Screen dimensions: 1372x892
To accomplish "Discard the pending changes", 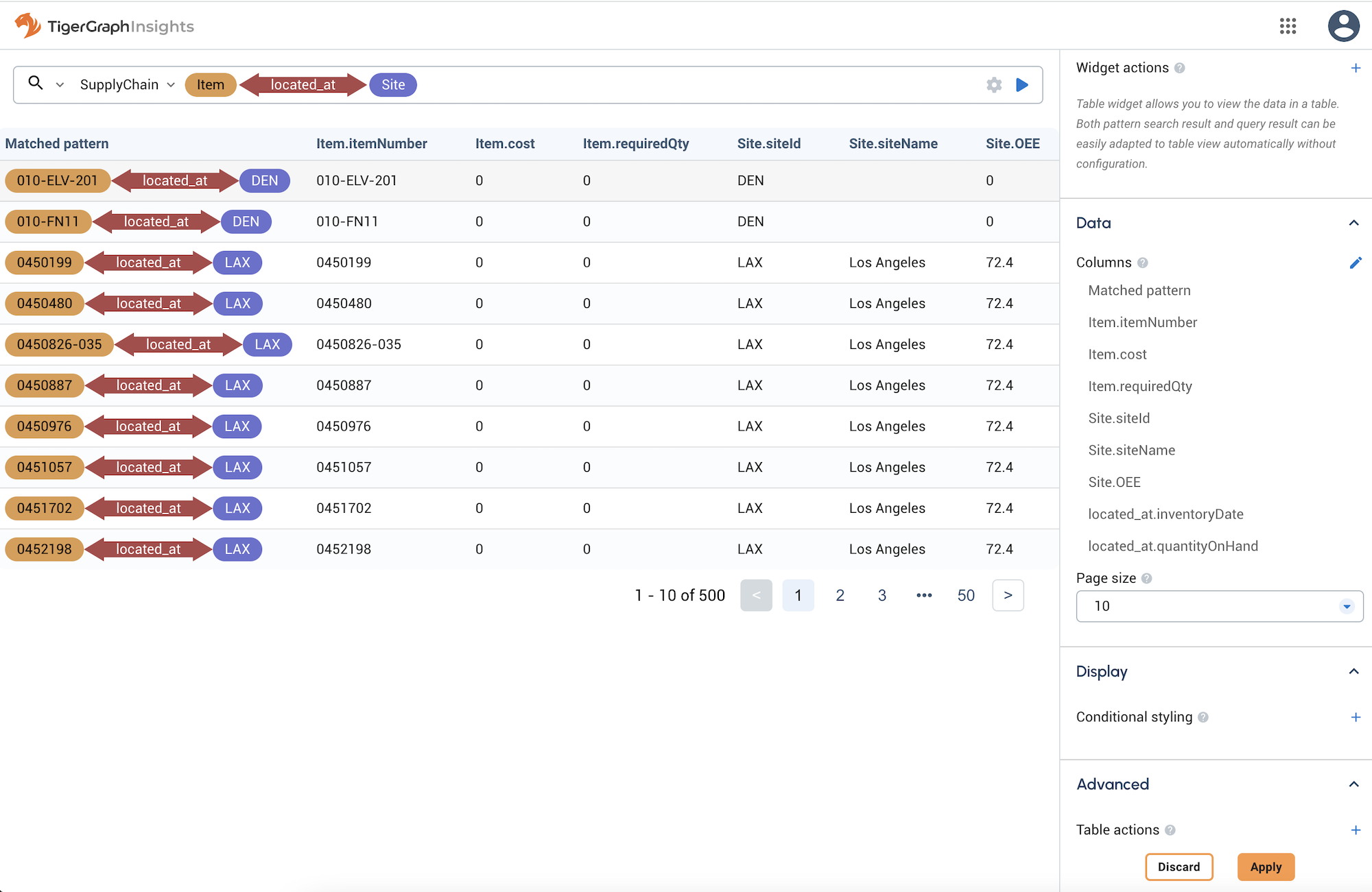I will click(x=1179, y=867).
